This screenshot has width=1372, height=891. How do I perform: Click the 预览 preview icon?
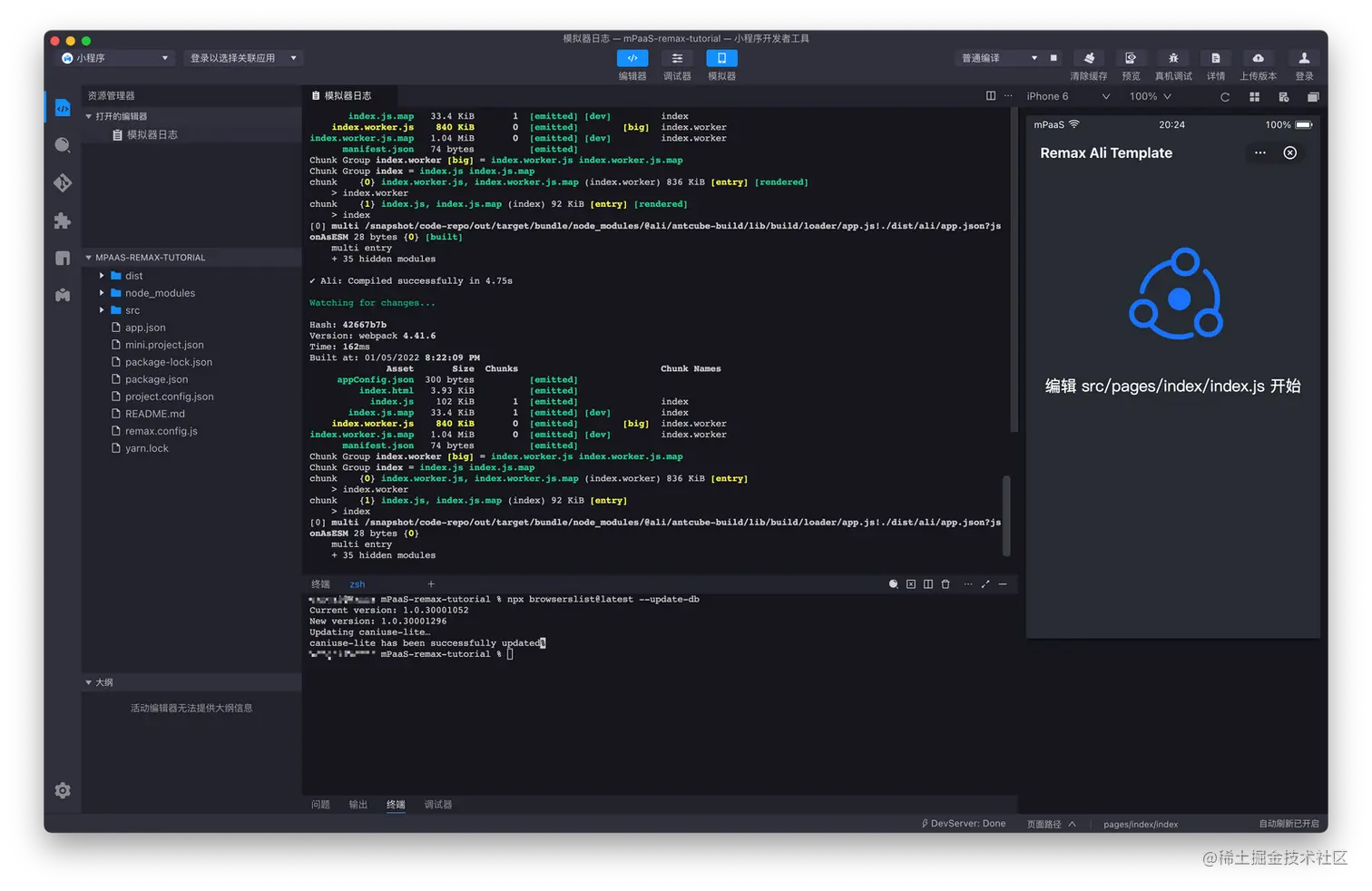click(1131, 58)
